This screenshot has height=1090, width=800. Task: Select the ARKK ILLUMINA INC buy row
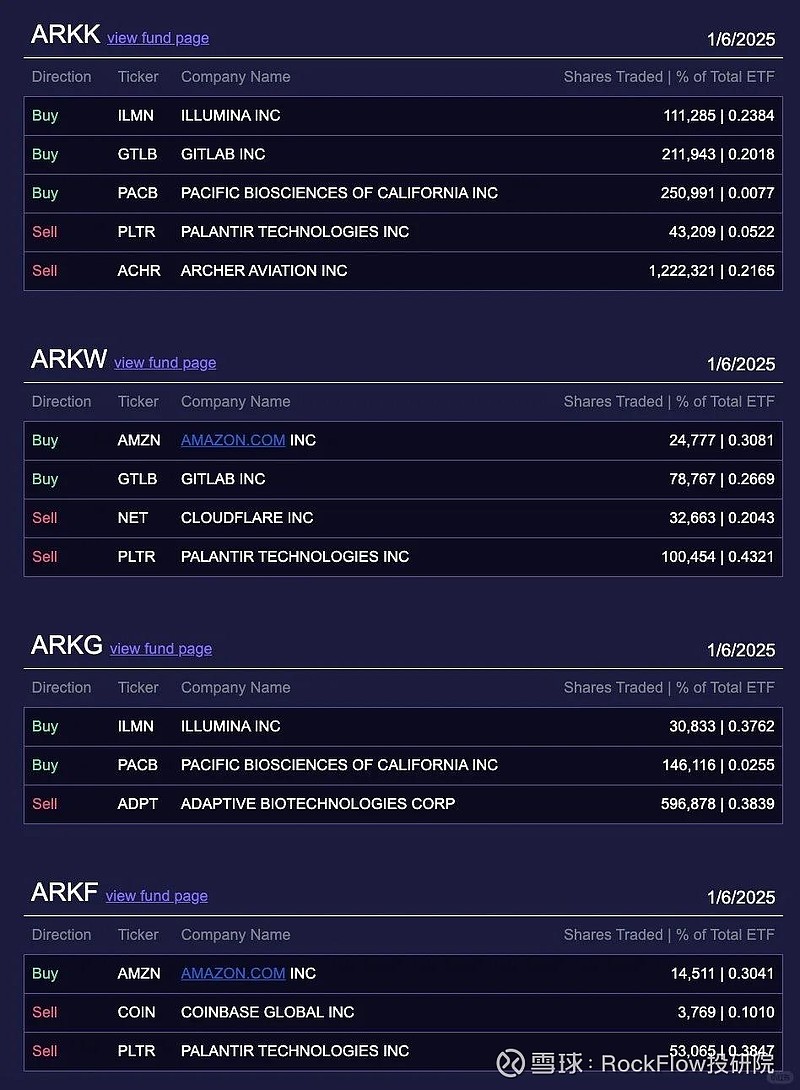(x=403, y=115)
